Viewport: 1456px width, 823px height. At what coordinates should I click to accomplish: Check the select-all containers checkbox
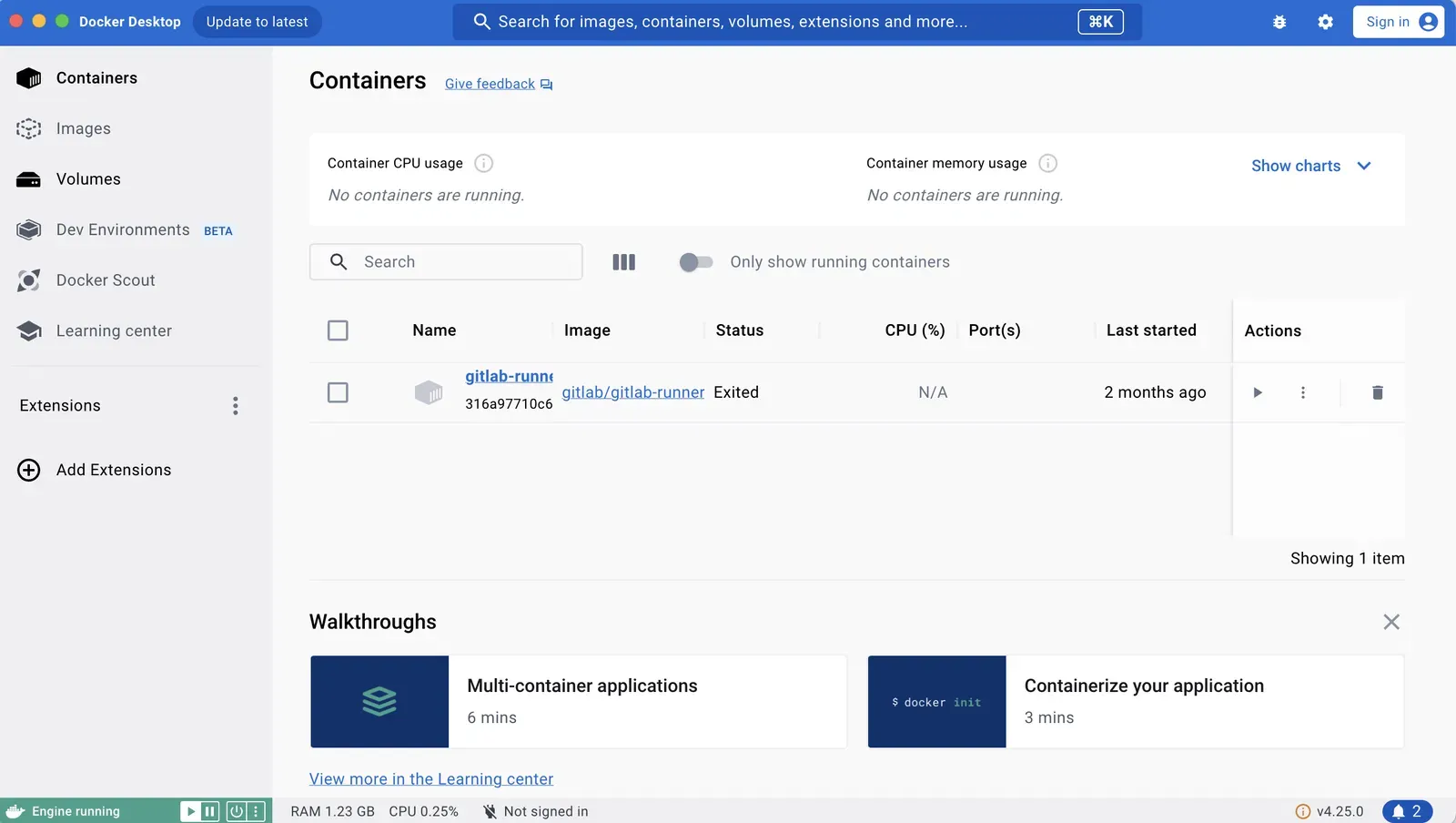pos(338,330)
